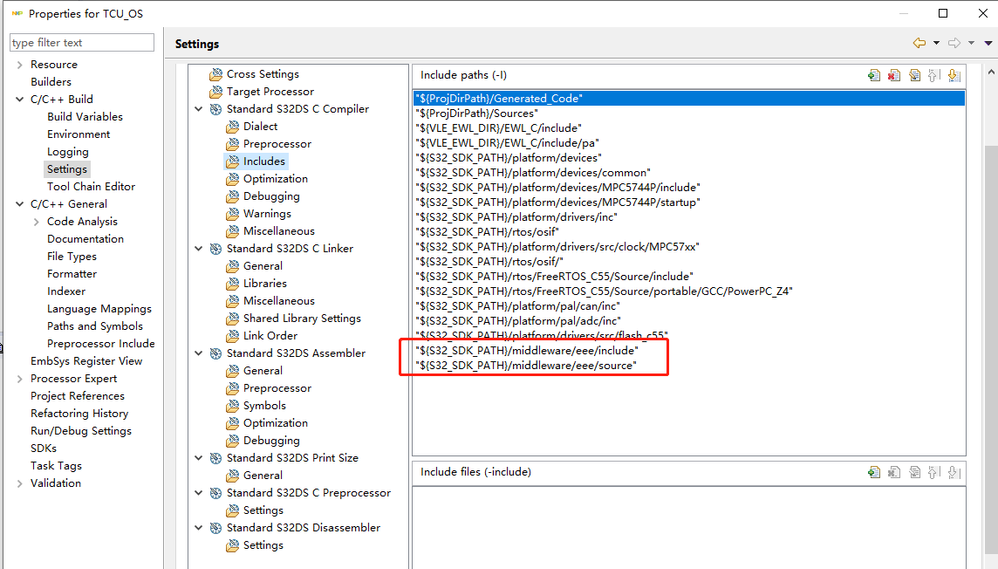Image resolution: width=998 pixels, height=569 pixels.
Task: Click the Warnings option icon
Action: (233, 214)
